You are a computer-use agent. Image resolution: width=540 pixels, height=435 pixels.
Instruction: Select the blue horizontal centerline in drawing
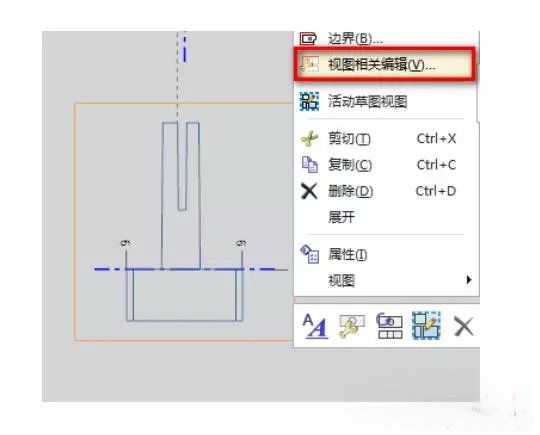click(185, 269)
